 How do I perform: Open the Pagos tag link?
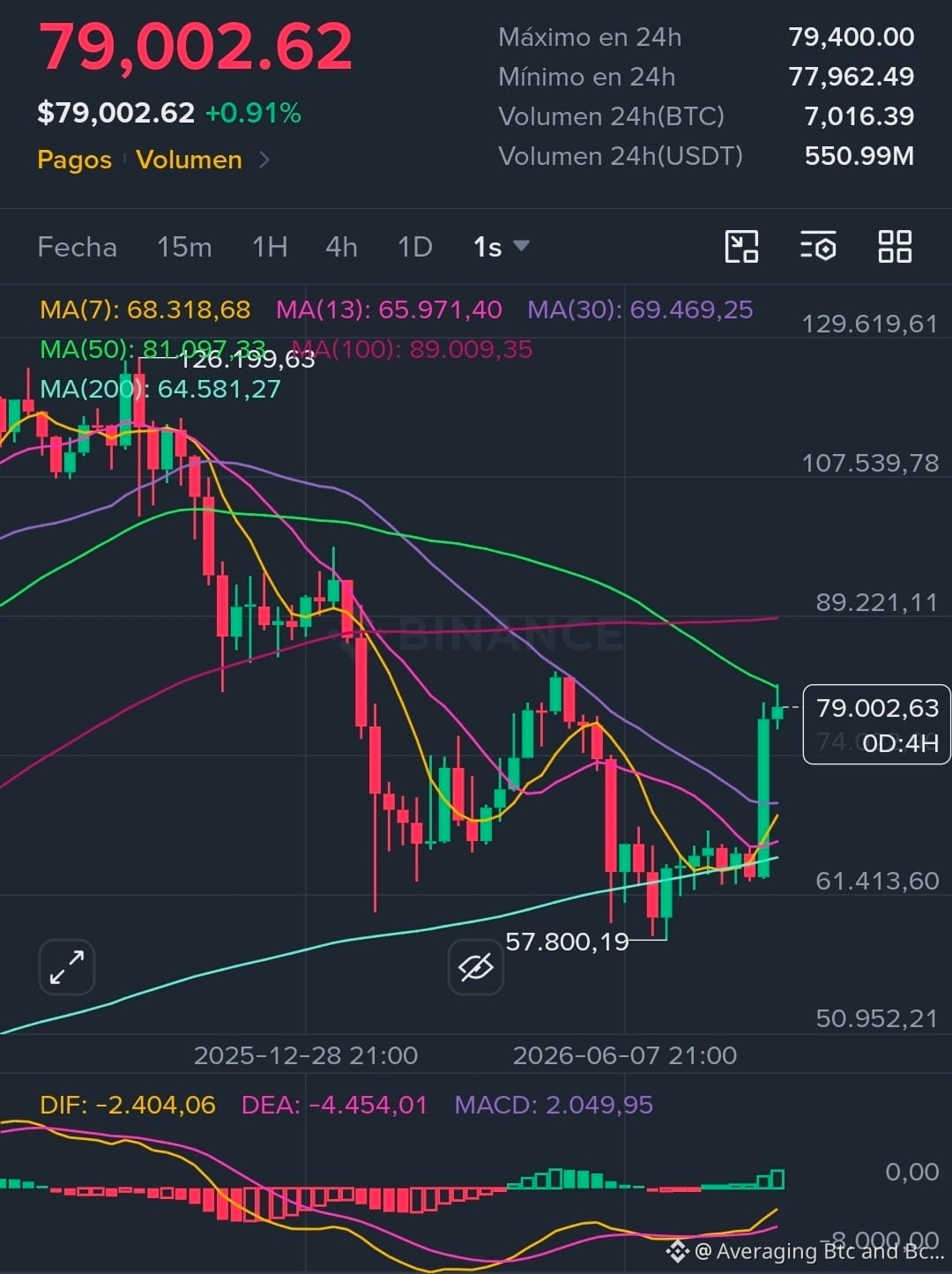75,160
